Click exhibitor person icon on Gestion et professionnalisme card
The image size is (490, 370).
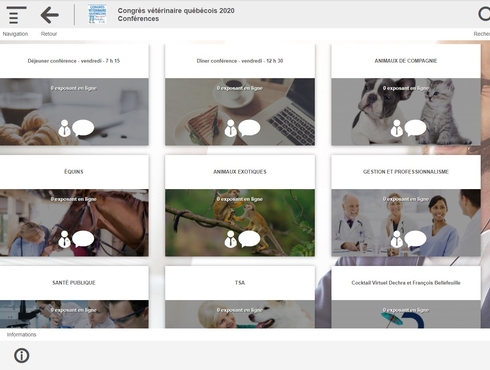396,239
